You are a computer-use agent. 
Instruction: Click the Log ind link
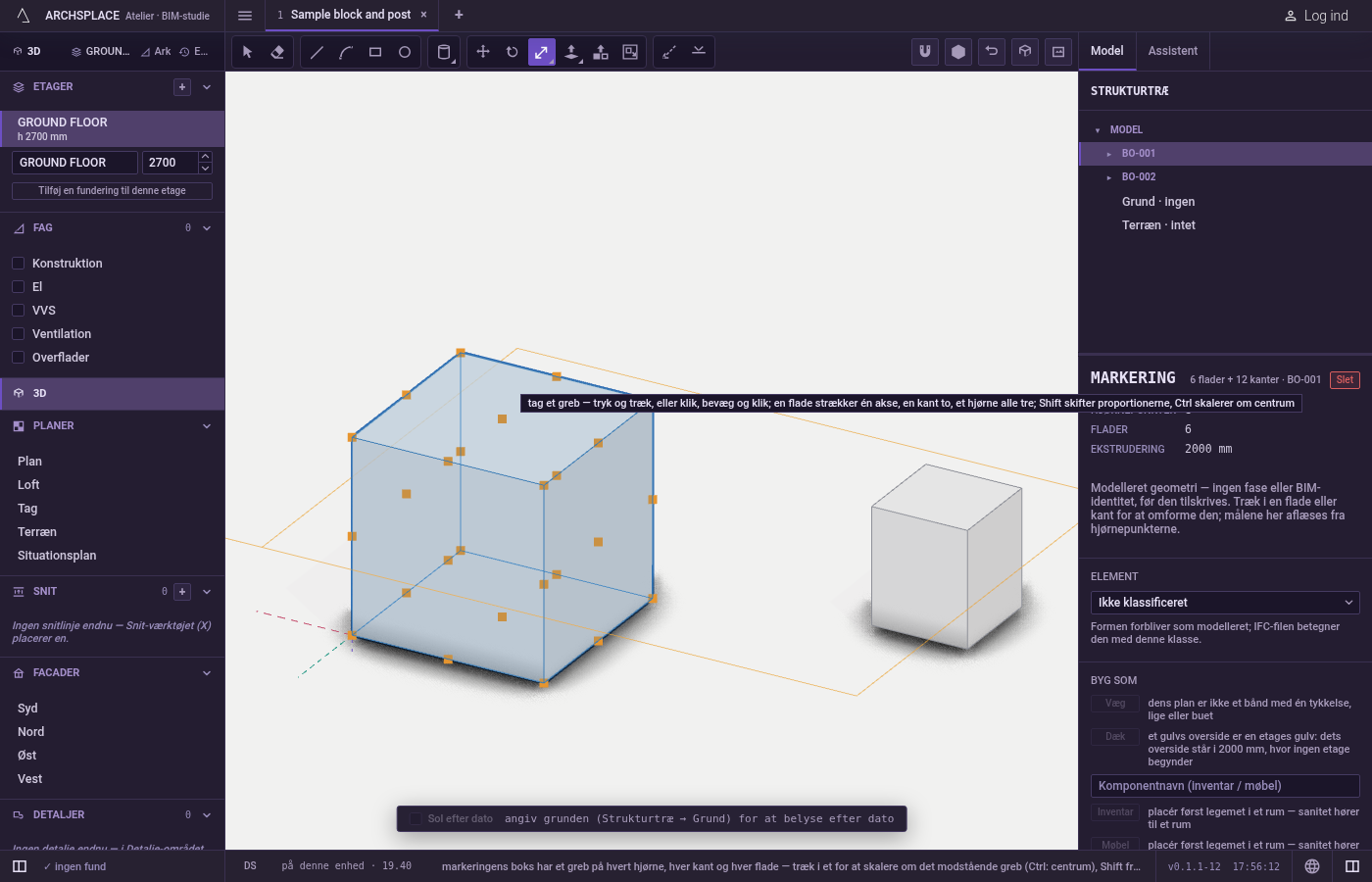click(x=1316, y=16)
